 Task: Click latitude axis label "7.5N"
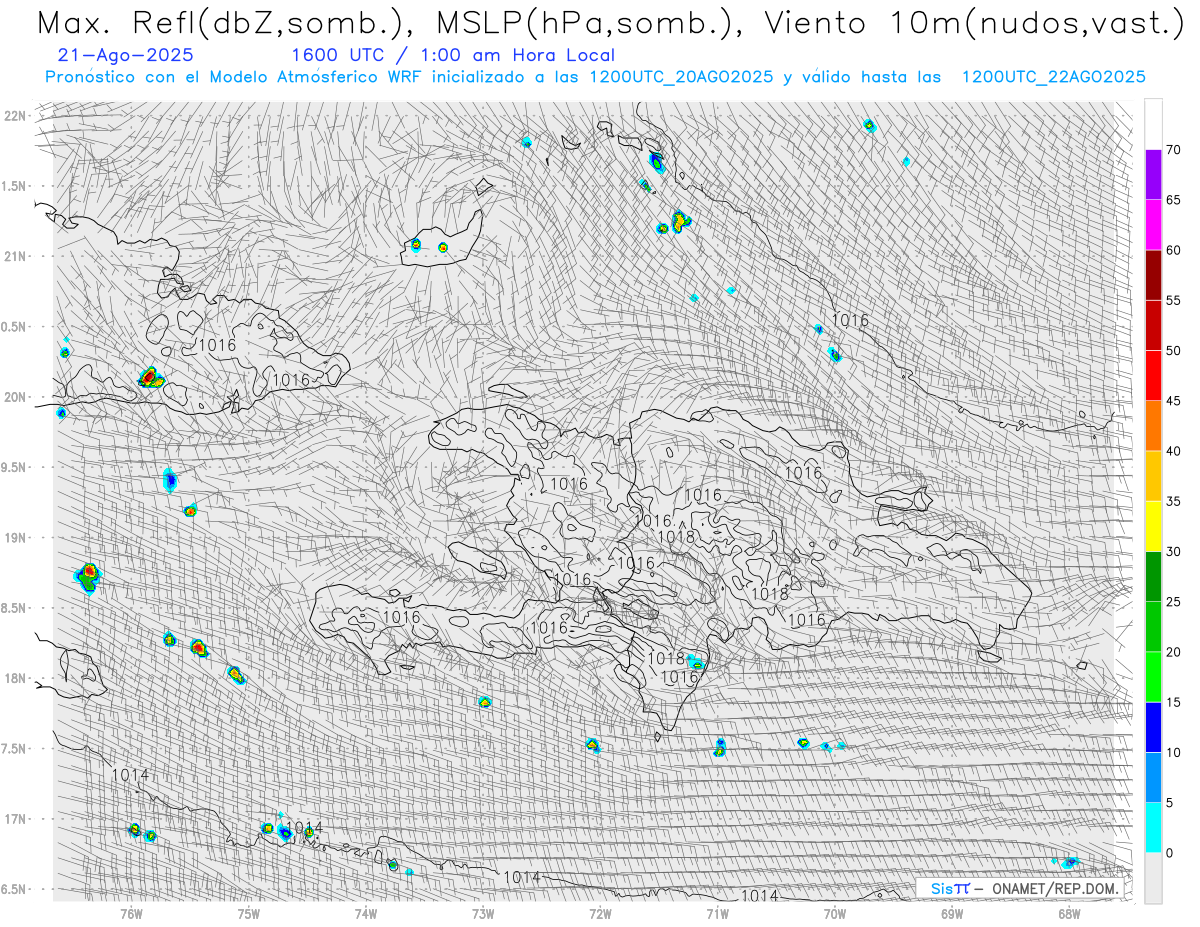point(13,748)
